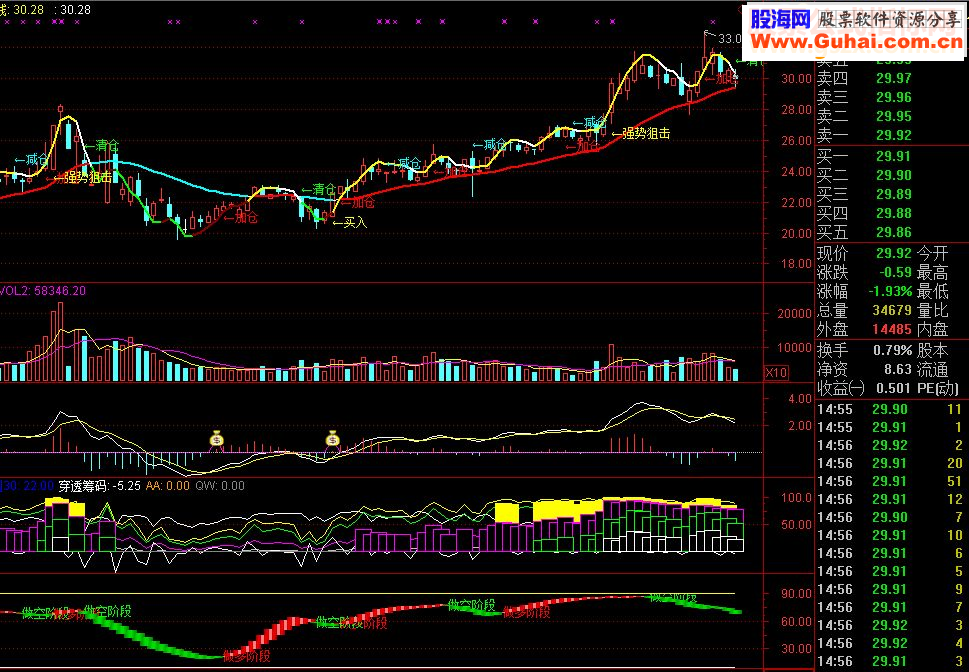Select the 穿透筹码: -5.25 indicator label
969x672 pixels.
(99, 486)
